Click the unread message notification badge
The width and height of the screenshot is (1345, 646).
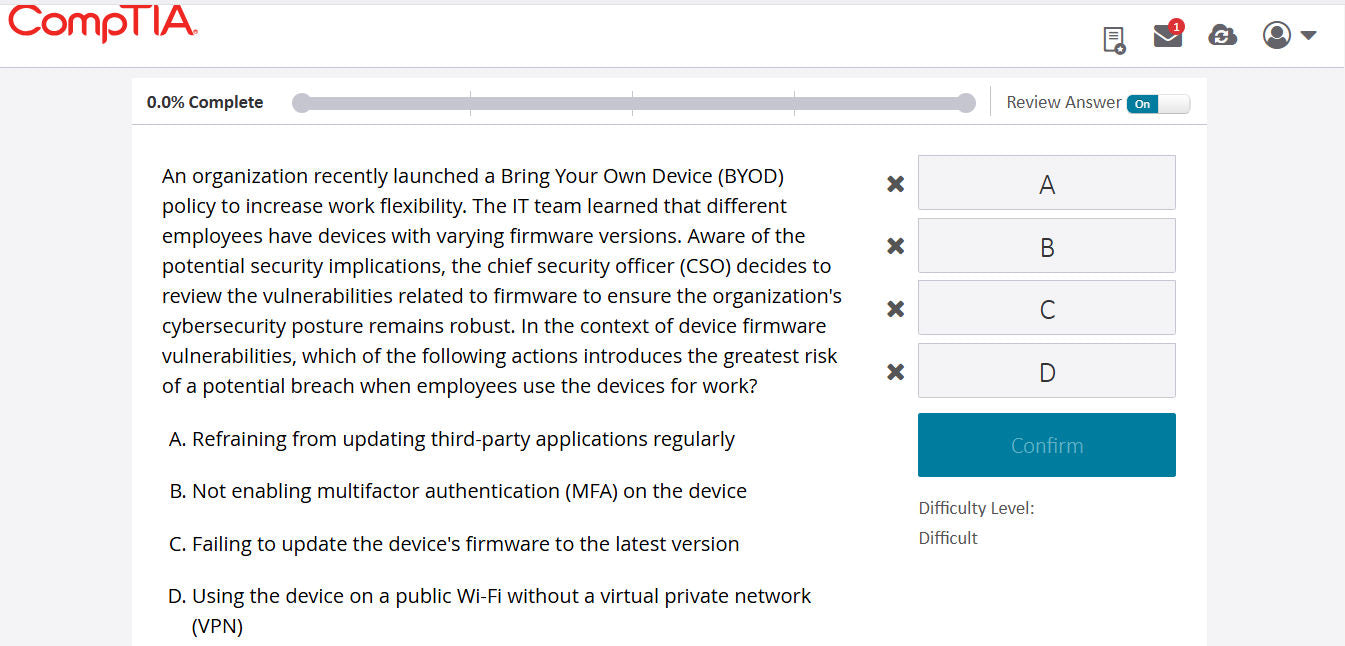click(1178, 25)
